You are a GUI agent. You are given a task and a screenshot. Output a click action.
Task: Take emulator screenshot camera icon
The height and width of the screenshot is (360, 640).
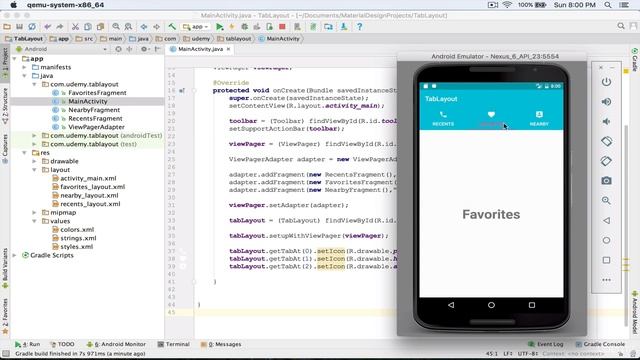coord(606,180)
